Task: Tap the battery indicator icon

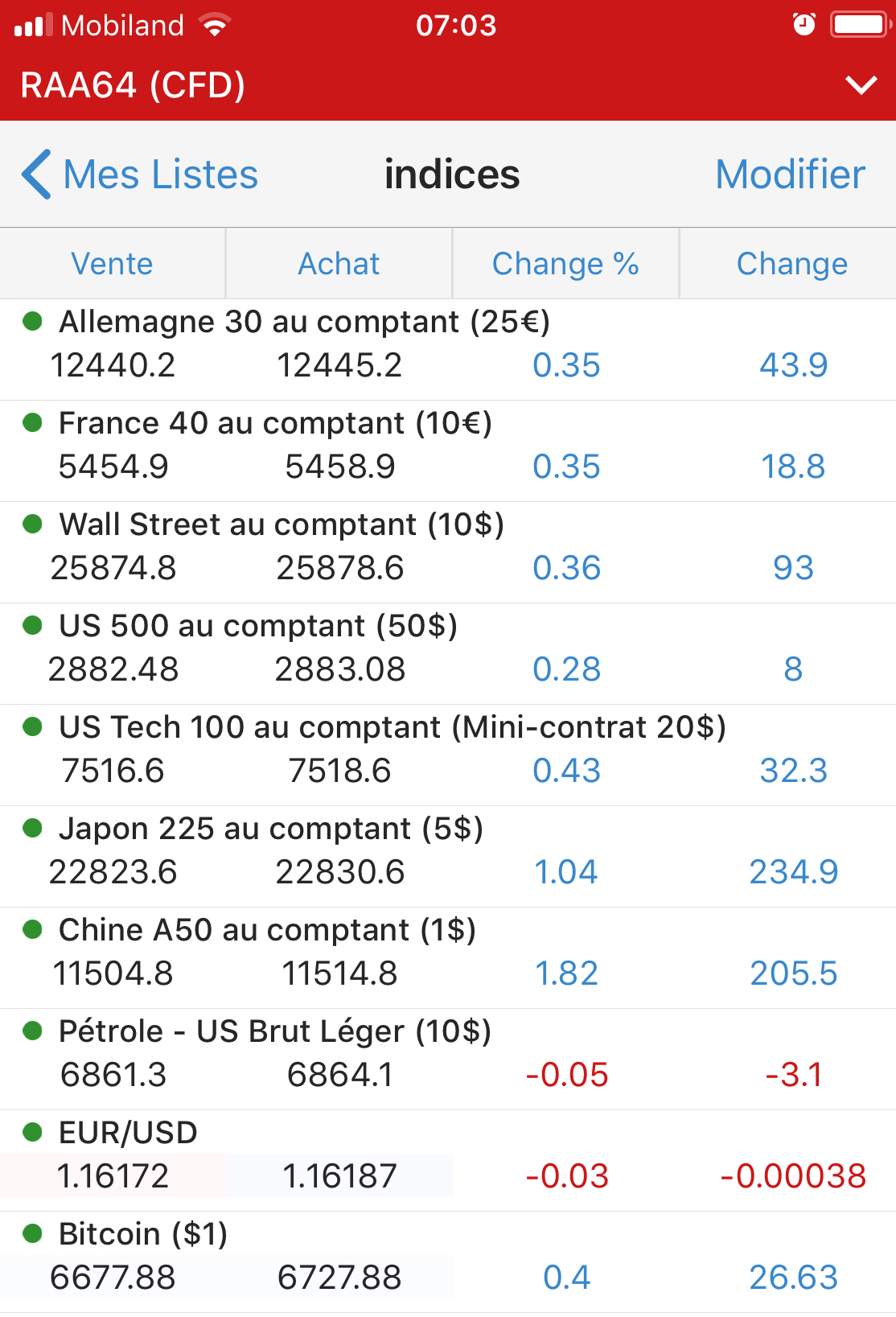Action: click(861, 25)
